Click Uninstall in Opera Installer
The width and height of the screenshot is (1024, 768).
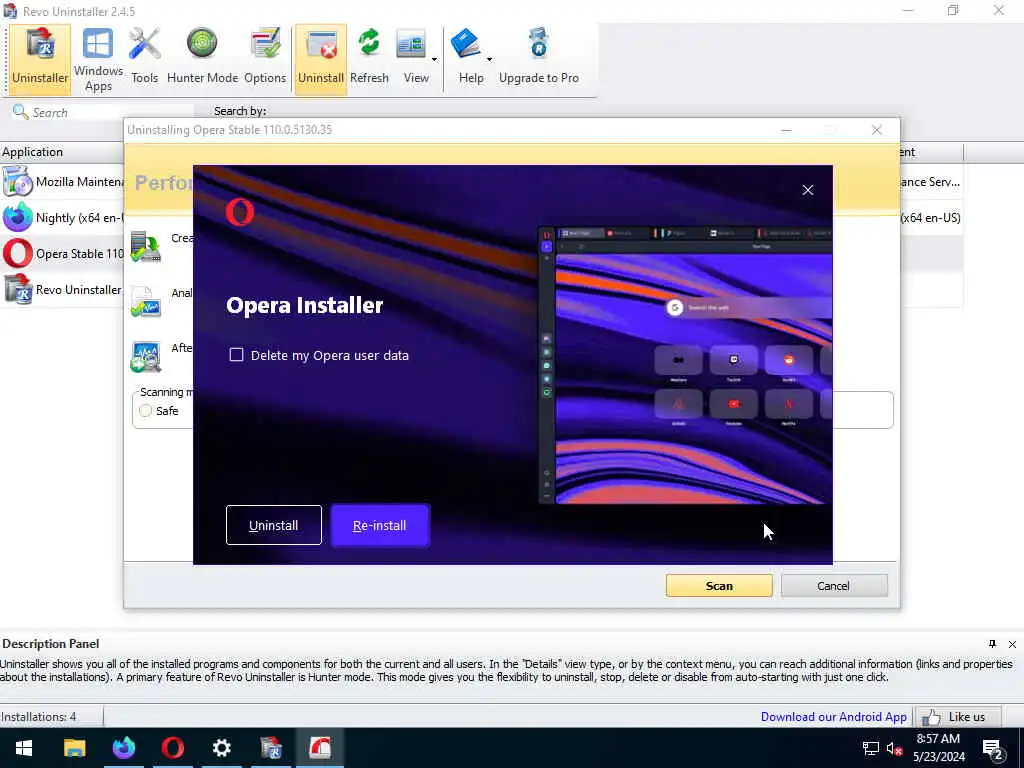(274, 525)
